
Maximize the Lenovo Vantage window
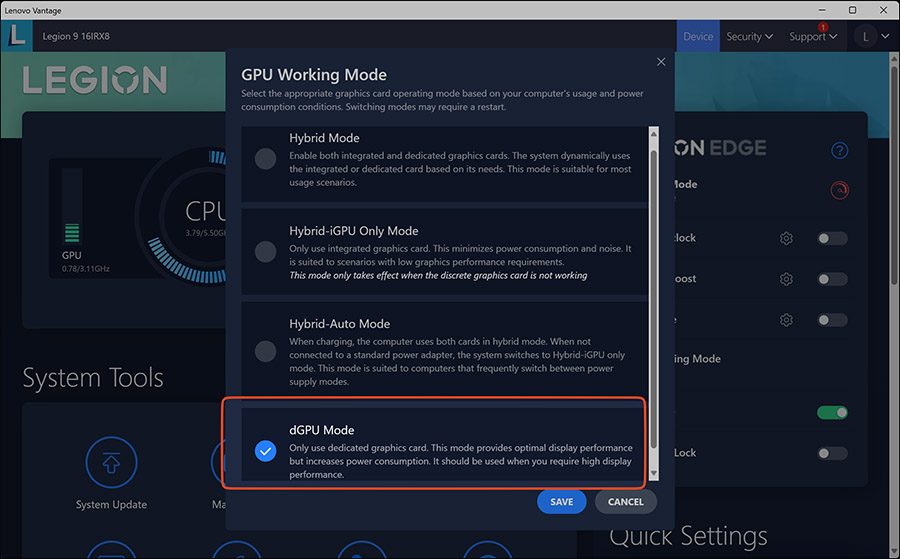(x=852, y=10)
